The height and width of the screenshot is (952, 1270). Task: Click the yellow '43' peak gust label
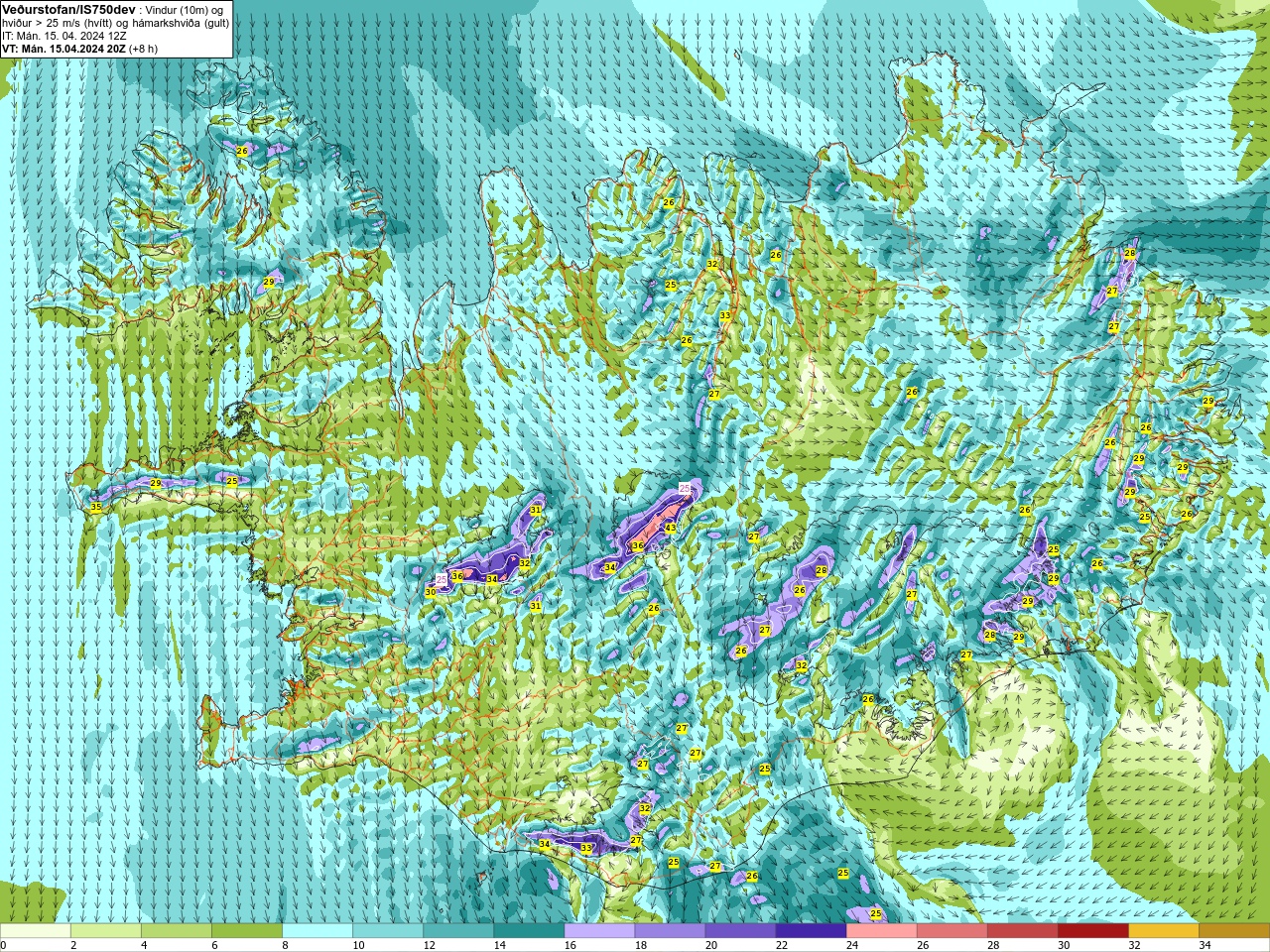pyautogui.click(x=671, y=528)
